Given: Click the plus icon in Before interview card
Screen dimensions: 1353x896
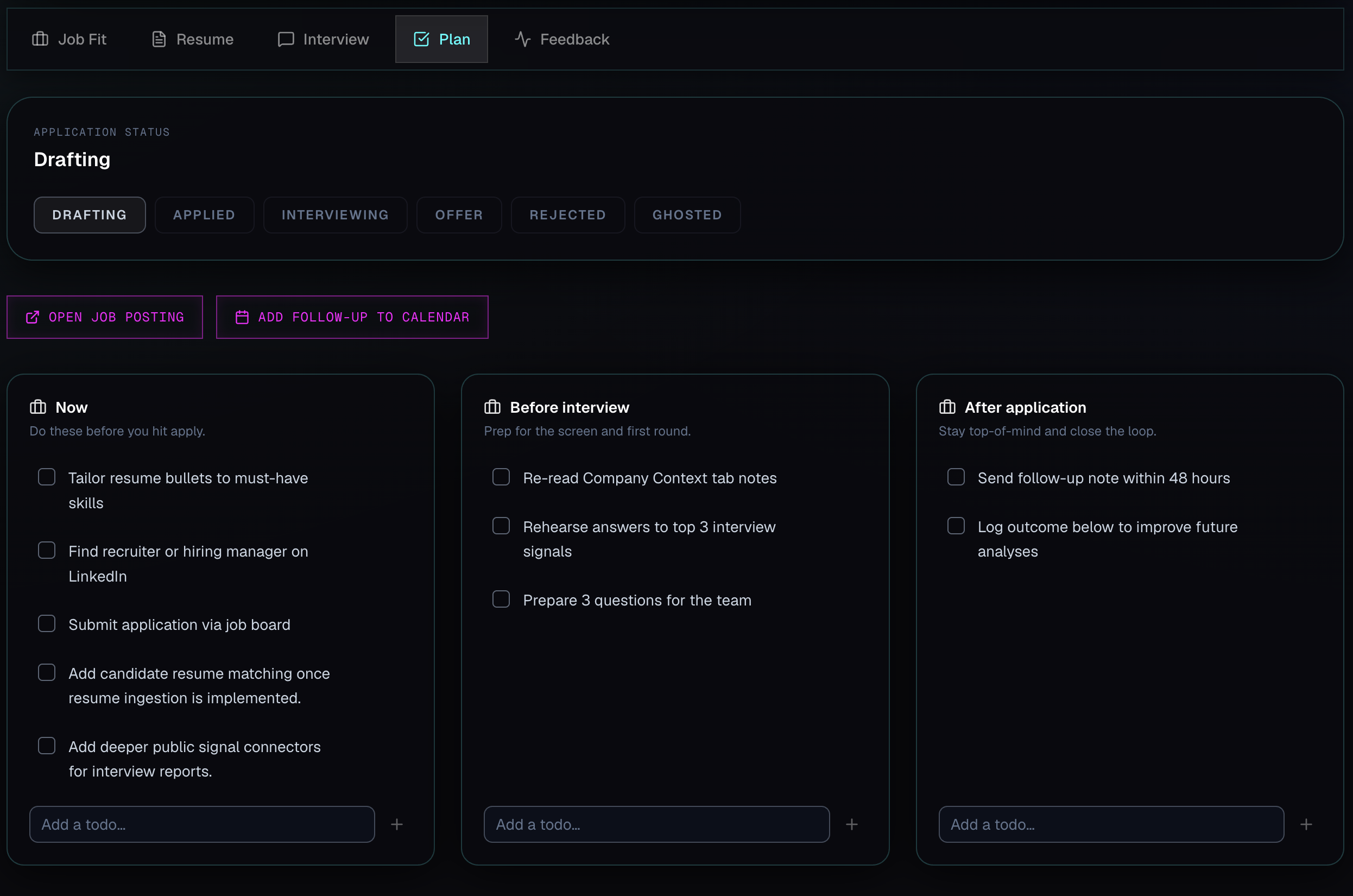Looking at the screenshot, I should coord(851,824).
